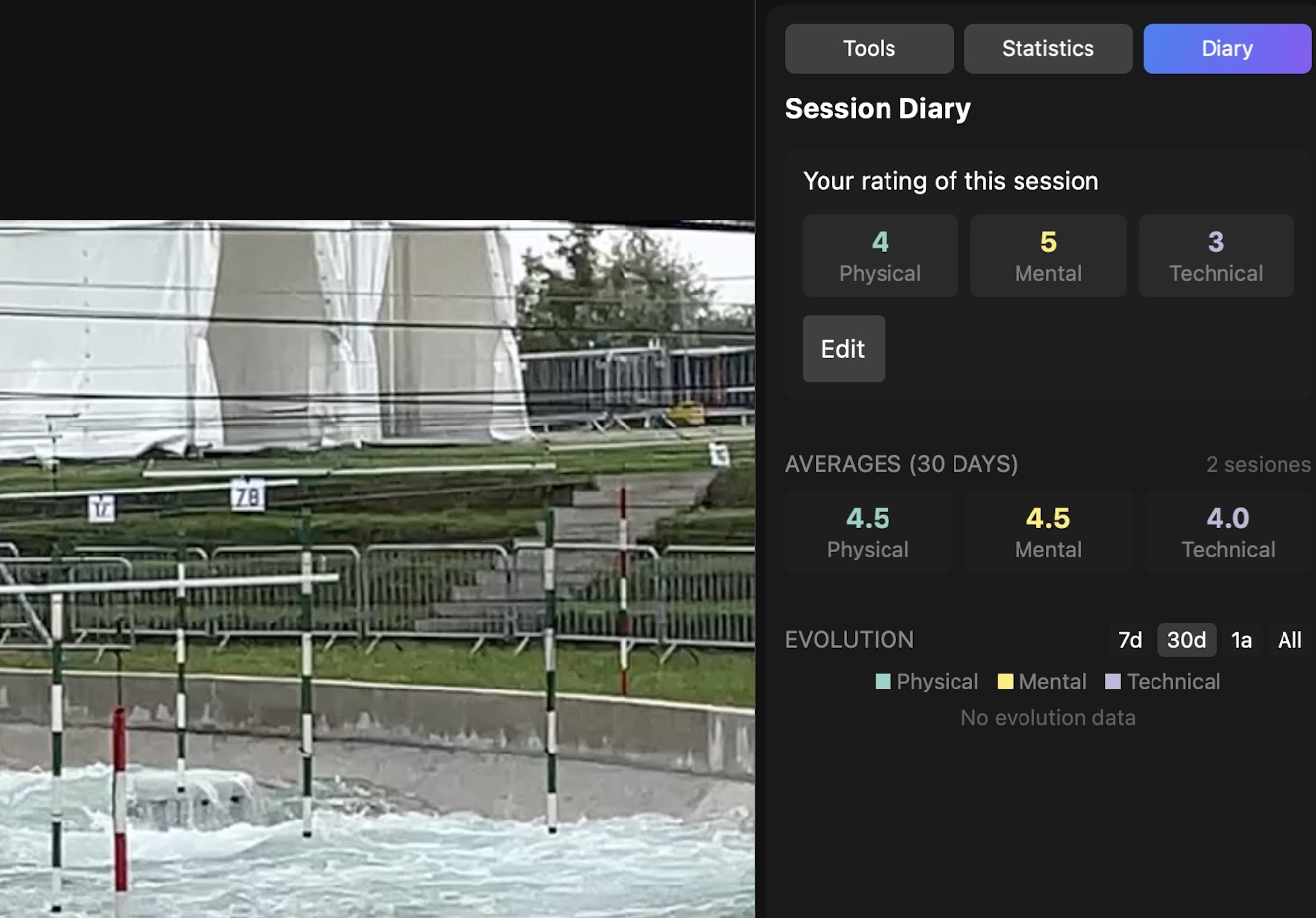1316x918 pixels.
Task: Click the slalom course video frame
Action: [376, 567]
